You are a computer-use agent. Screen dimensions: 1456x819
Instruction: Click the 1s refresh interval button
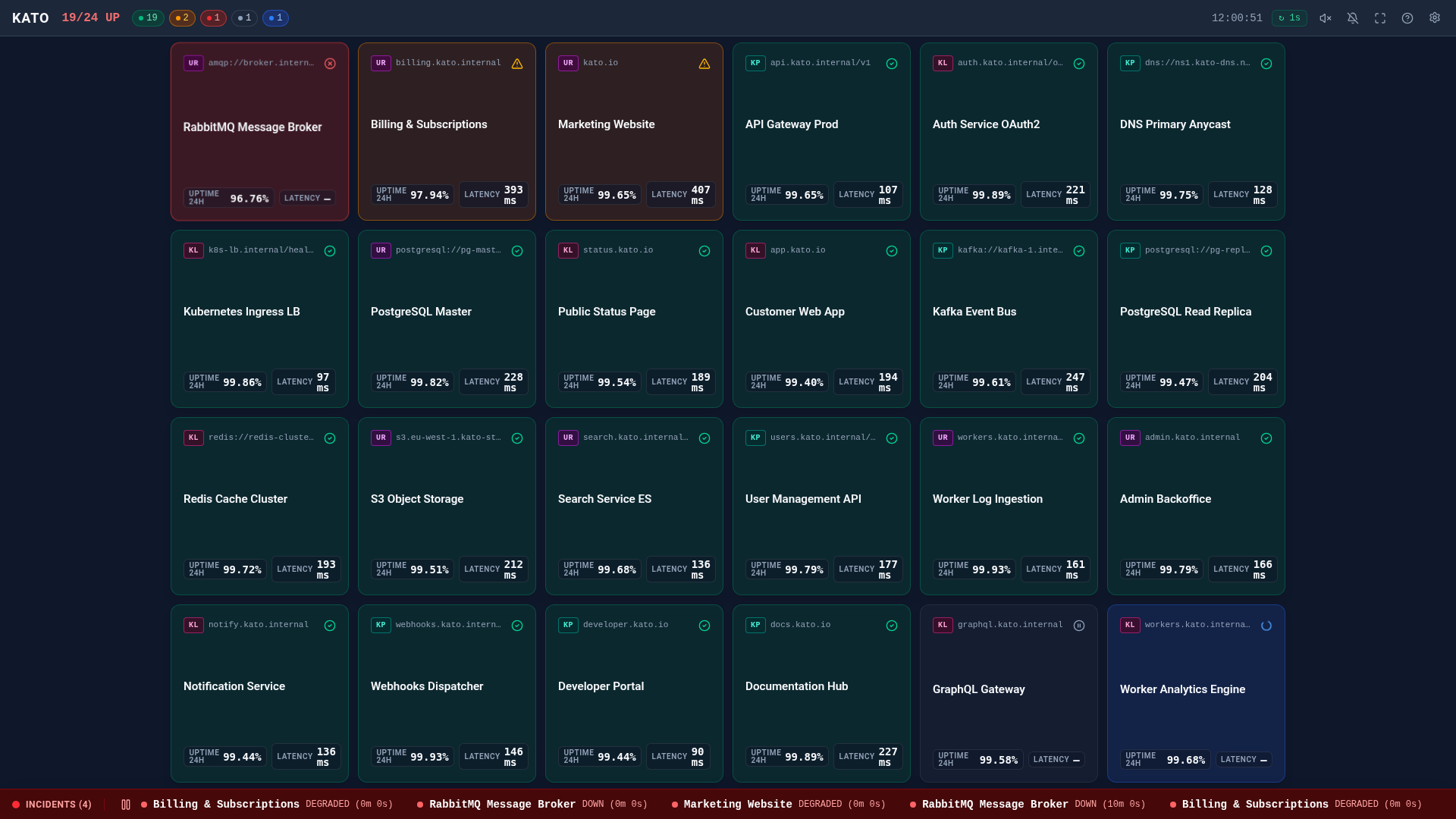[1289, 18]
